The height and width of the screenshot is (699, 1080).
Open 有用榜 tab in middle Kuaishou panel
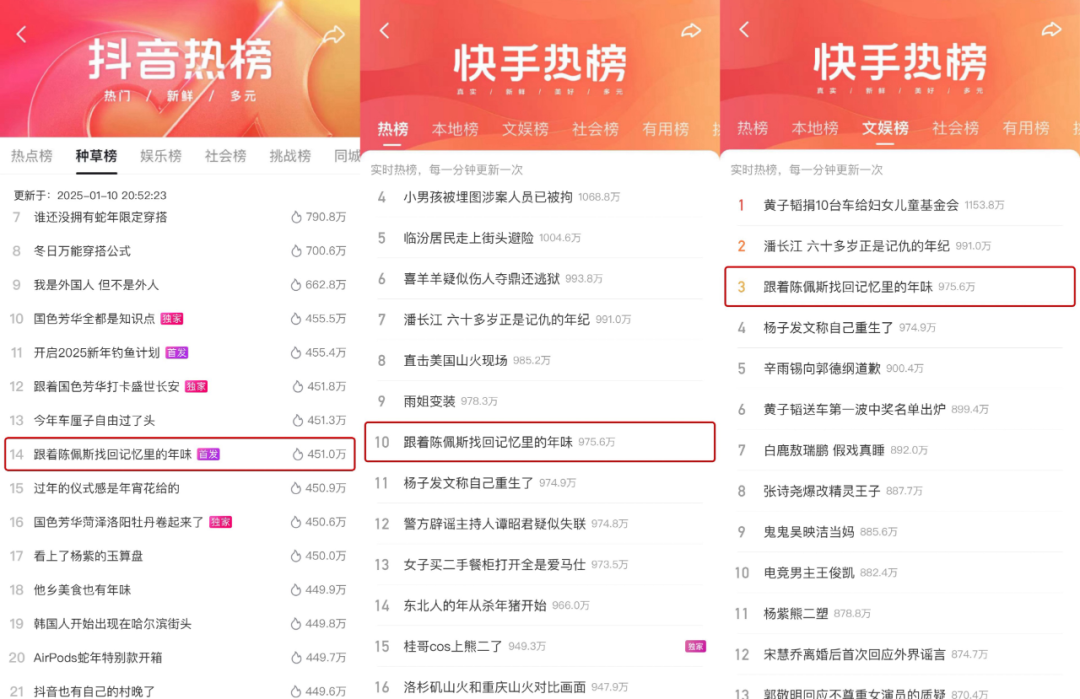tap(666, 129)
